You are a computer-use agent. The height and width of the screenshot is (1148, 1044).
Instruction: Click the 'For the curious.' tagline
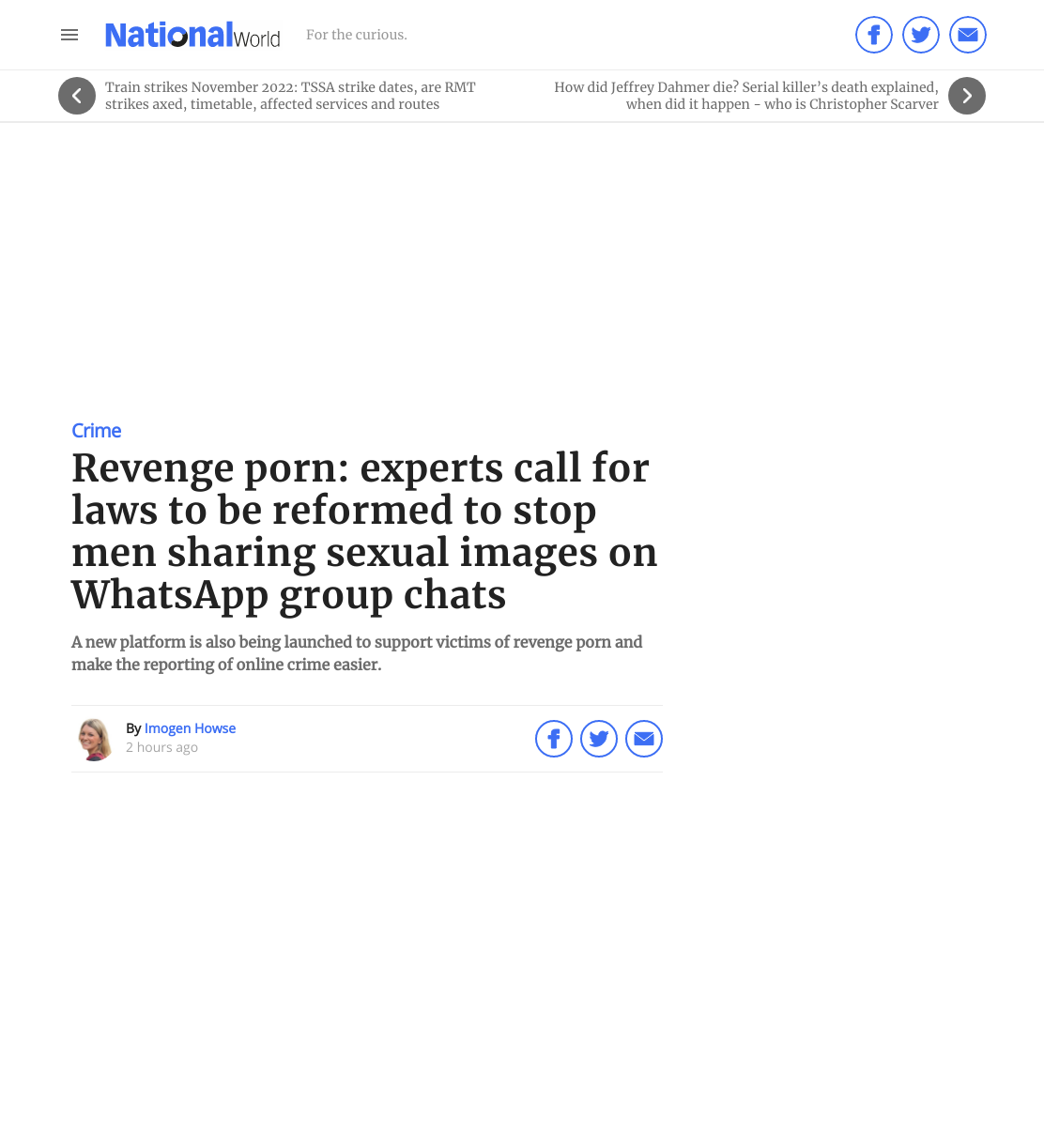coord(357,35)
